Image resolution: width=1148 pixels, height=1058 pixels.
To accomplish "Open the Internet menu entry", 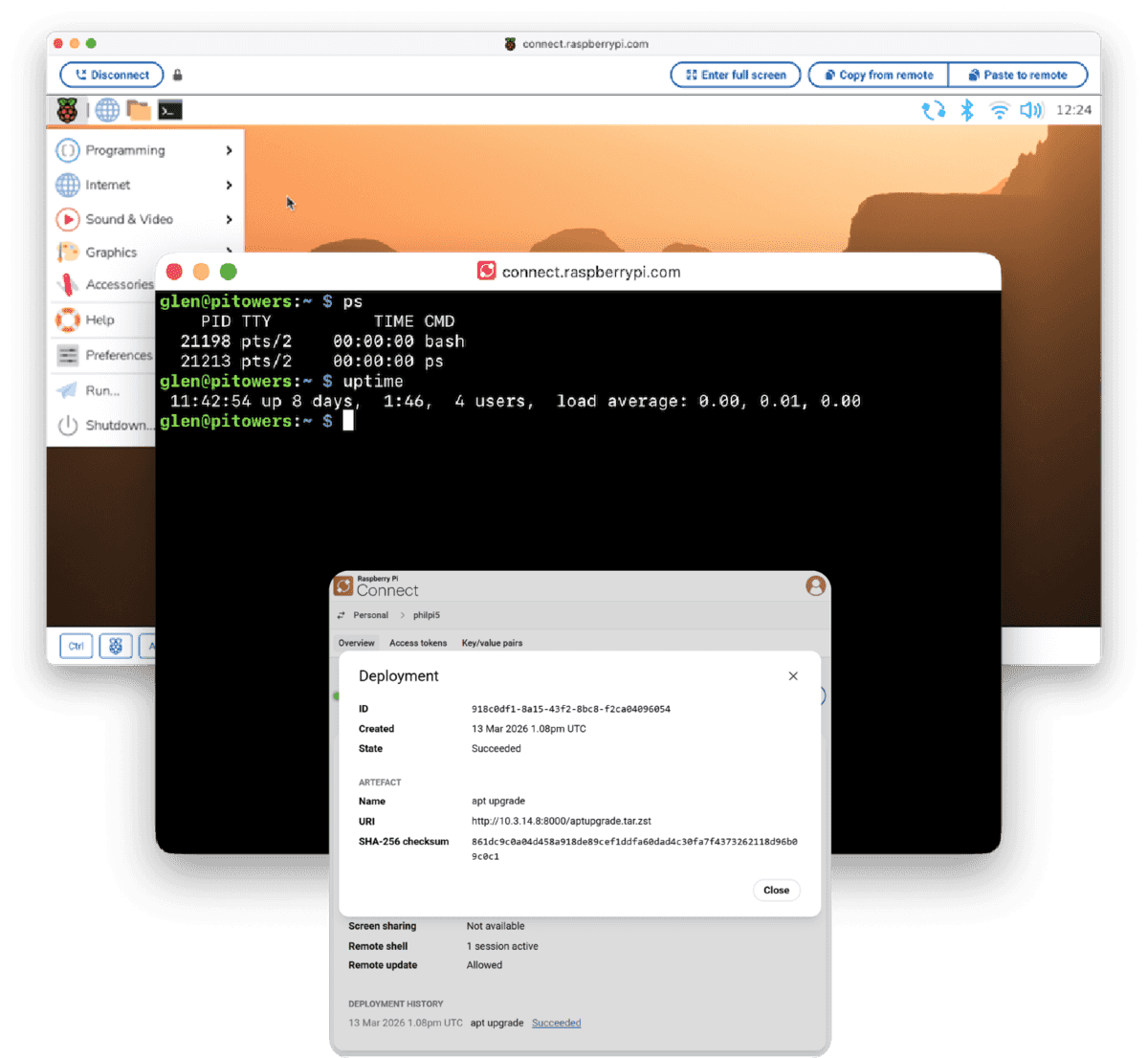I will click(x=145, y=185).
